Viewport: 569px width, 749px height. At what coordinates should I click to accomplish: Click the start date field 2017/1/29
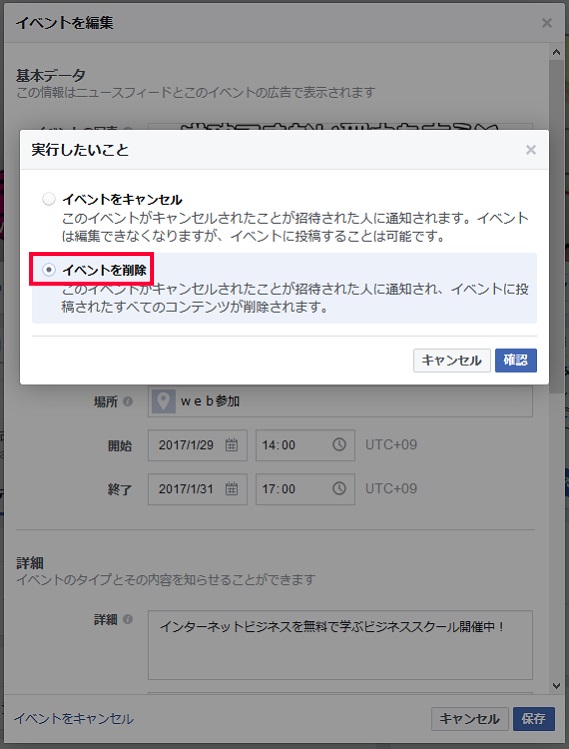tap(197, 445)
